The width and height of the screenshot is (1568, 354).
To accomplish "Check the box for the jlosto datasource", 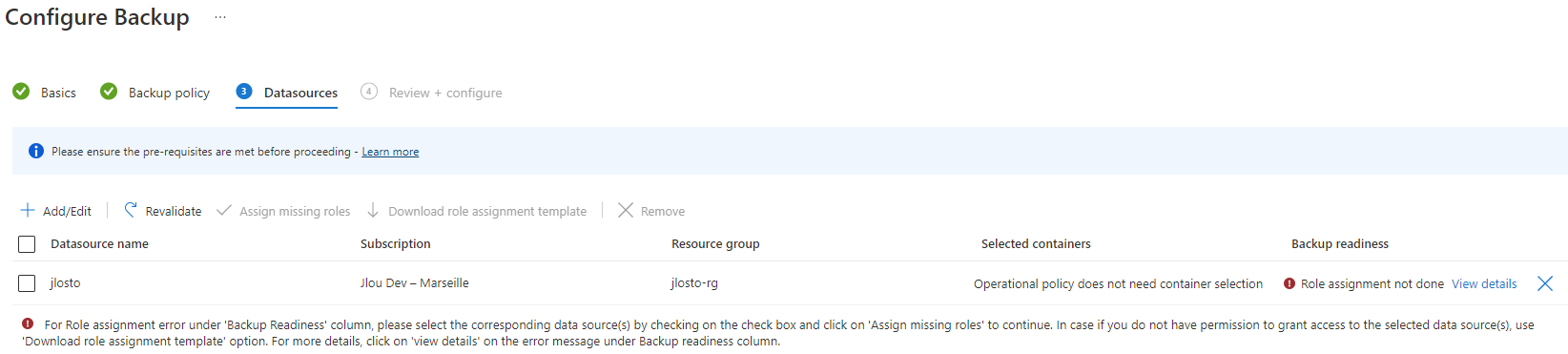I will point(27,283).
